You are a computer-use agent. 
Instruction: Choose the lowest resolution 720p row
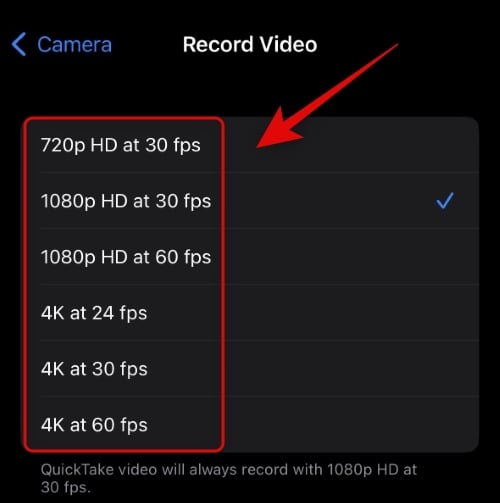click(252, 145)
